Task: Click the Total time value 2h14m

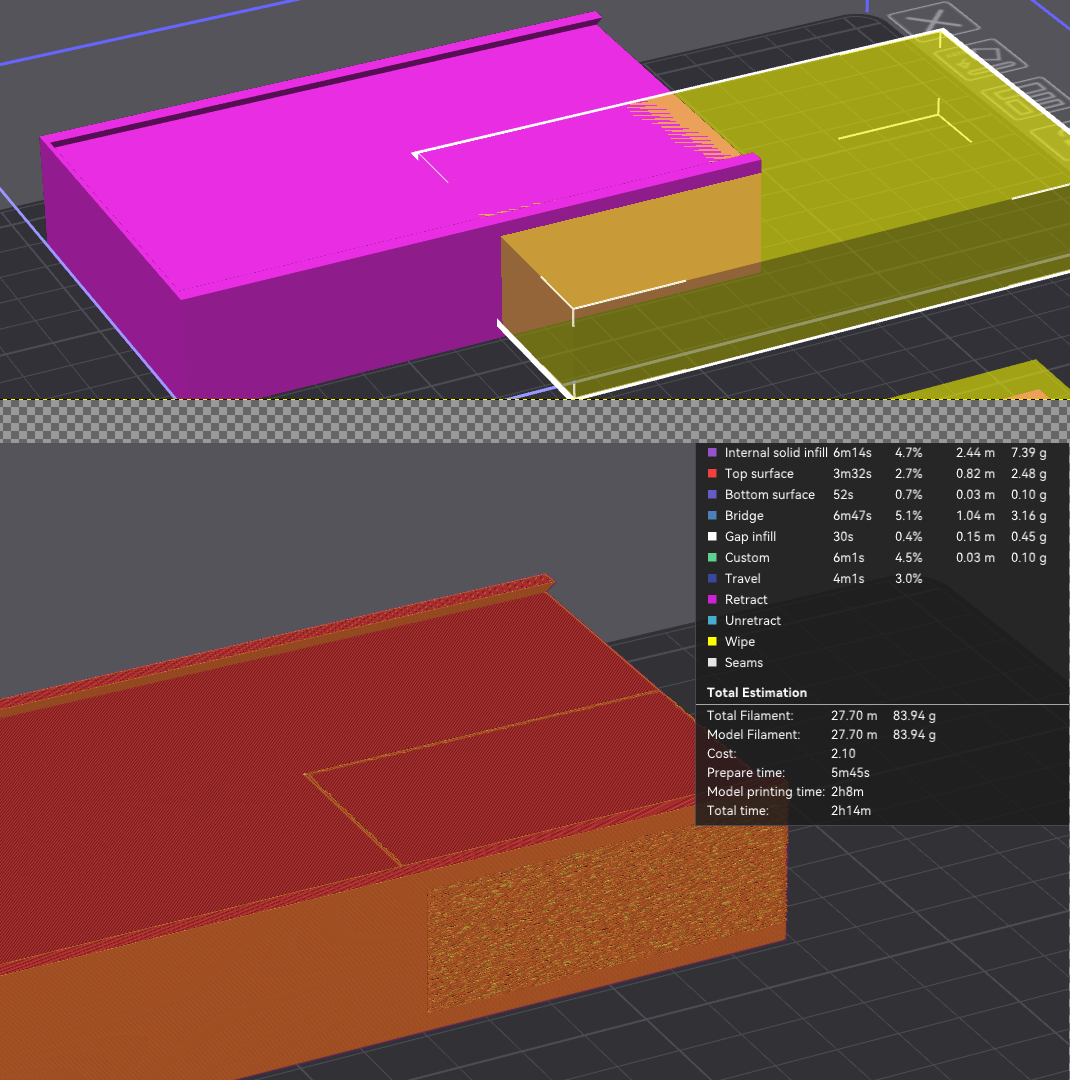Action: pyautogui.click(x=850, y=811)
